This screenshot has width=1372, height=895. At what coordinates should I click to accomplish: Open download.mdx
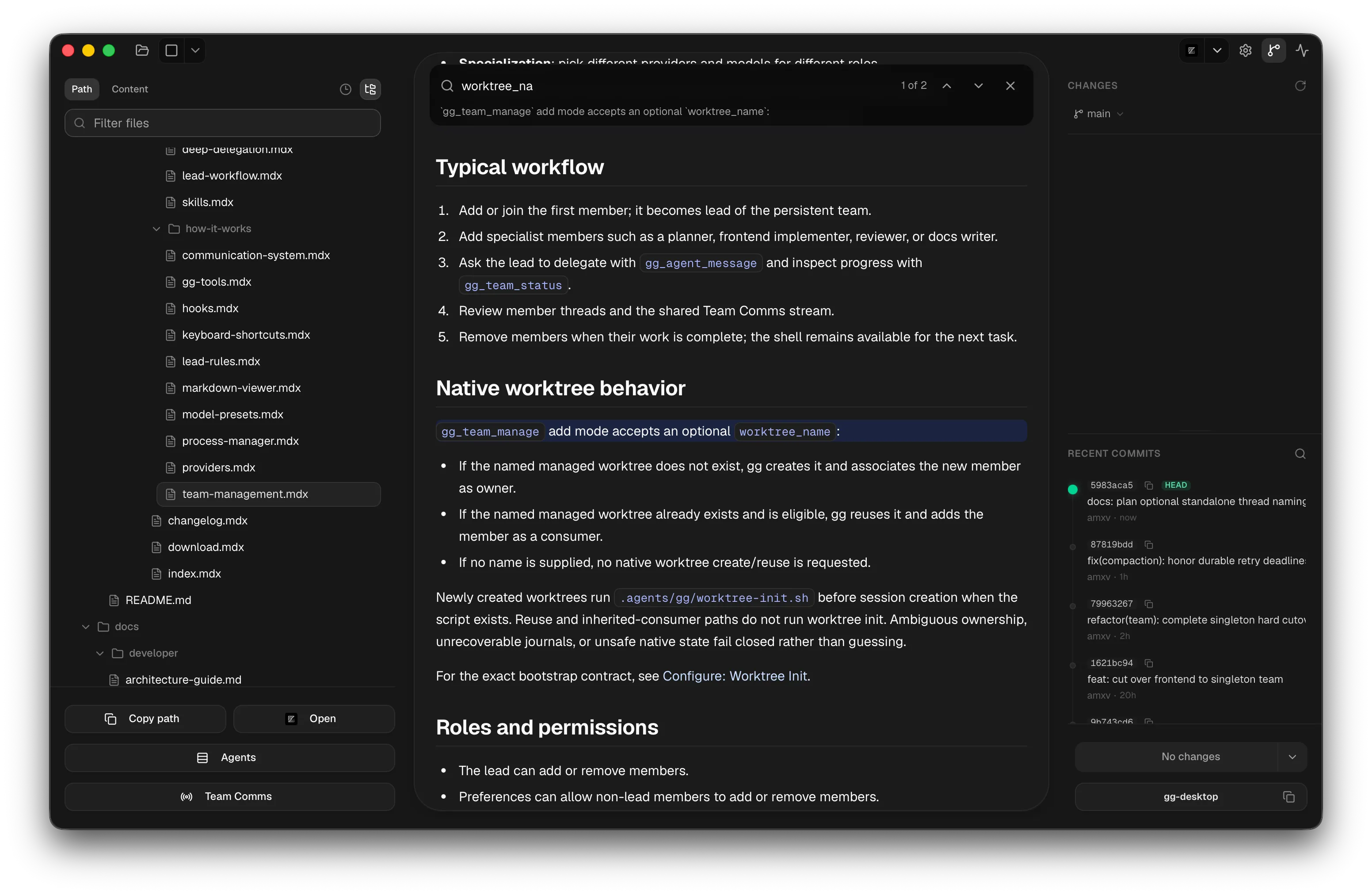[206, 547]
